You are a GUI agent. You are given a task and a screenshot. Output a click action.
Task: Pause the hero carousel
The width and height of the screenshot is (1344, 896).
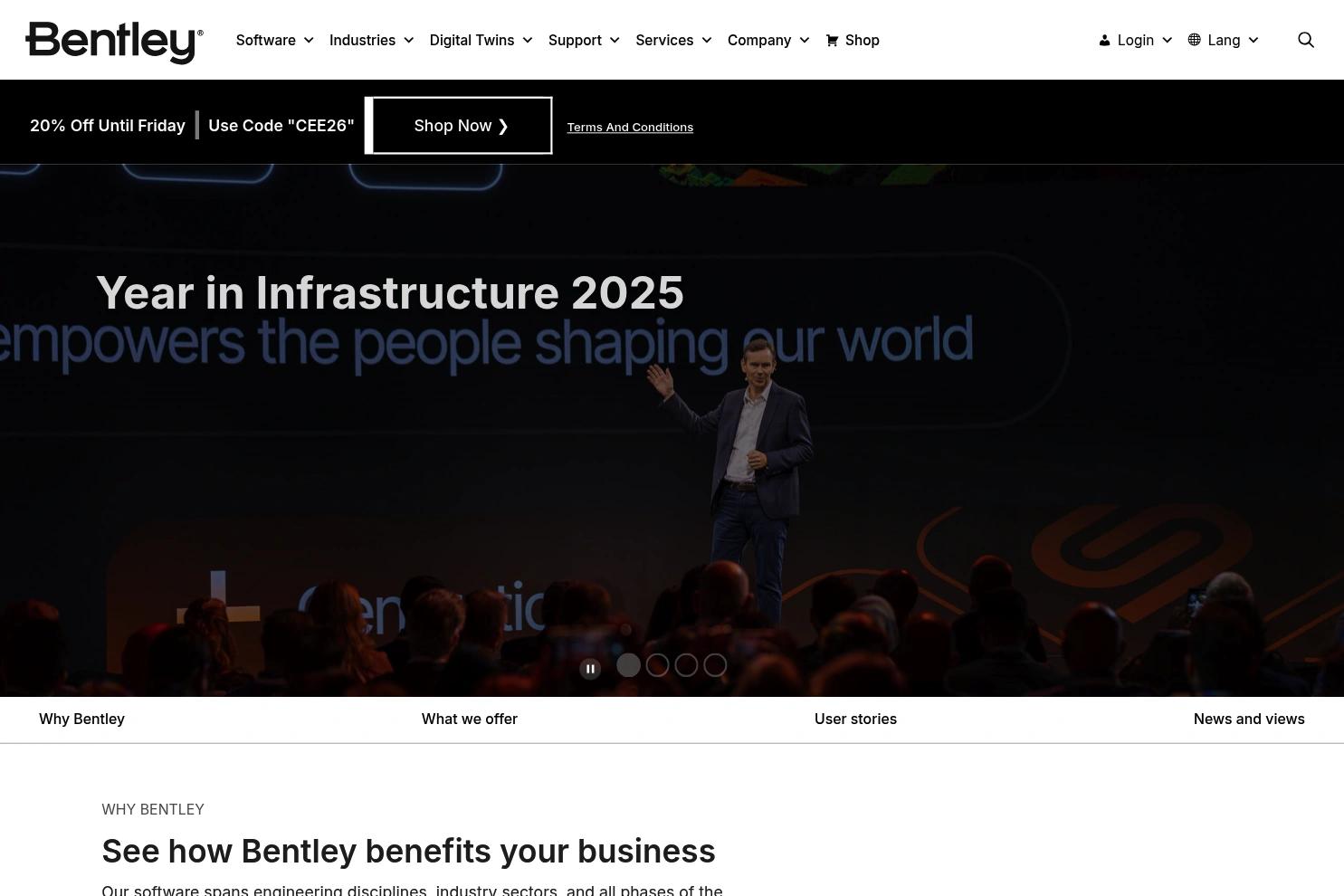click(590, 669)
